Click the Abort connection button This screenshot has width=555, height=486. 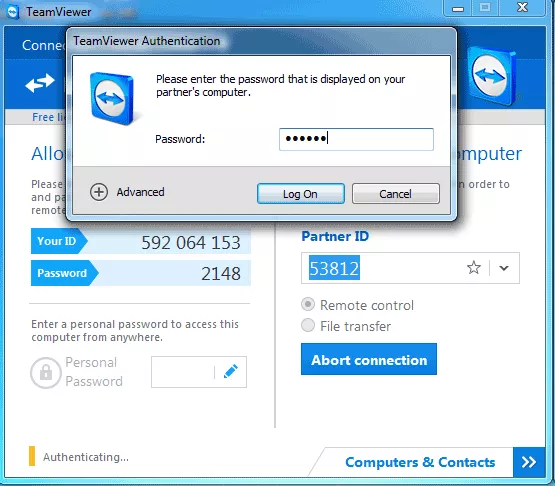click(369, 359)
